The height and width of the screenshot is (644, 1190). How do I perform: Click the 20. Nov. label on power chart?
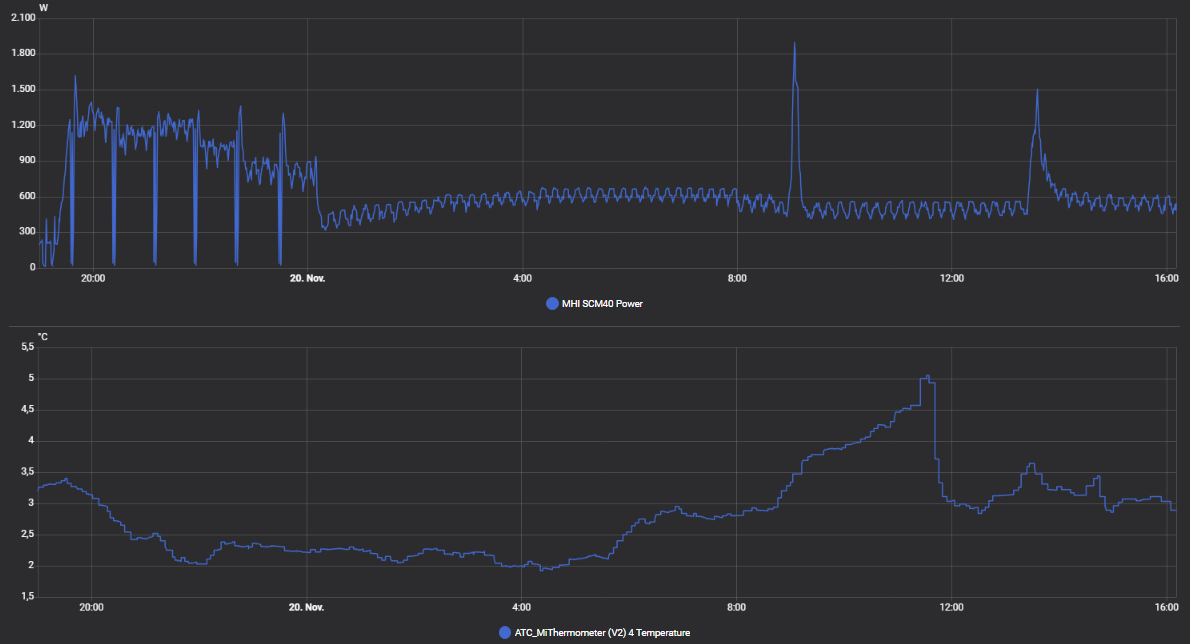[x=307, y=279]
